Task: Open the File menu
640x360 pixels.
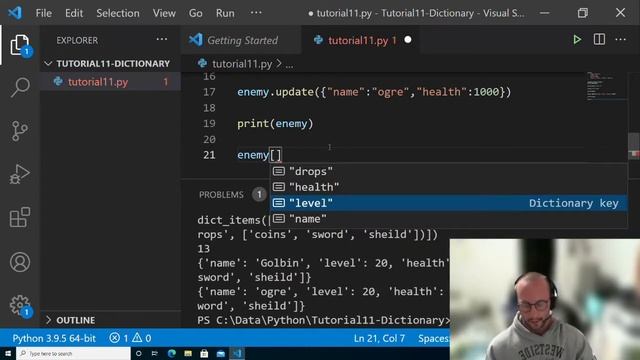Action: pos(44,13)
